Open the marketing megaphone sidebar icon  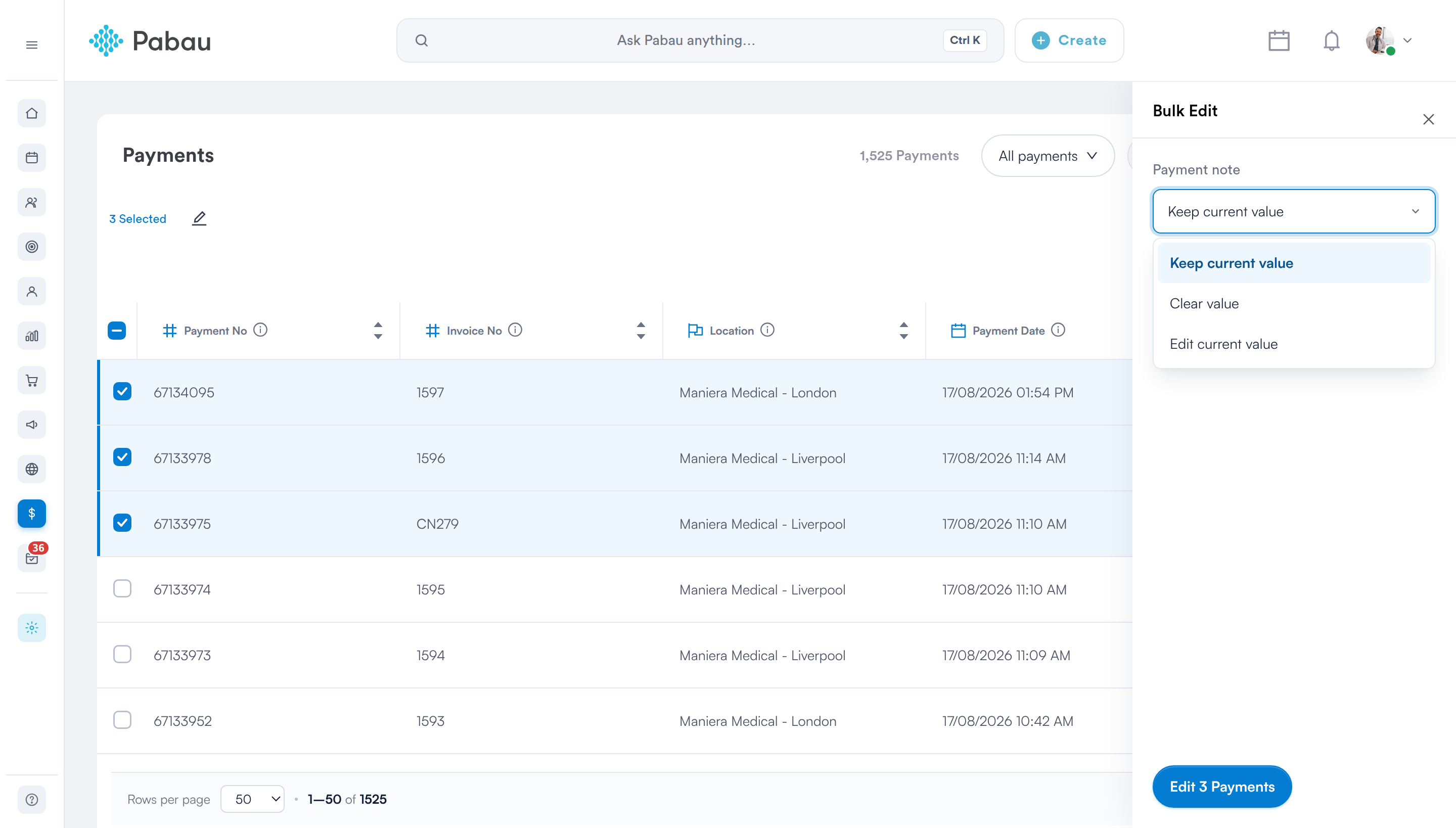click(x=32, y=425)
